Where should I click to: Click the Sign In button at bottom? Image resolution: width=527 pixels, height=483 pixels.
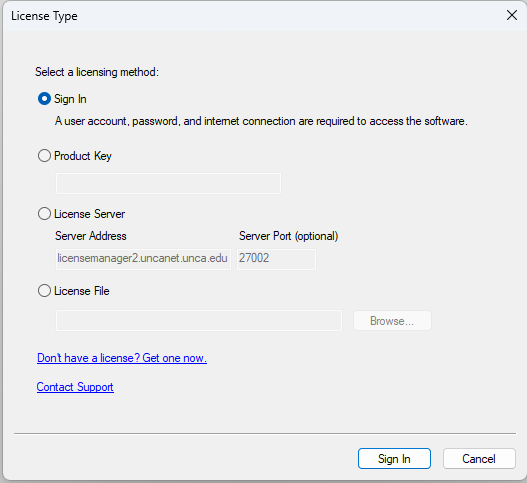coord(394,458)
